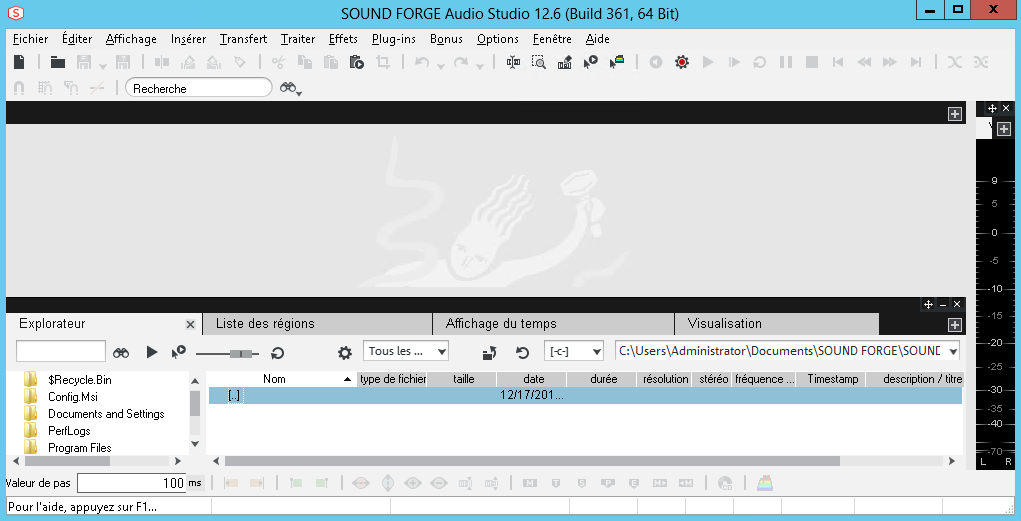Switch to the Liste des régions tab

[x=318, y=324]
